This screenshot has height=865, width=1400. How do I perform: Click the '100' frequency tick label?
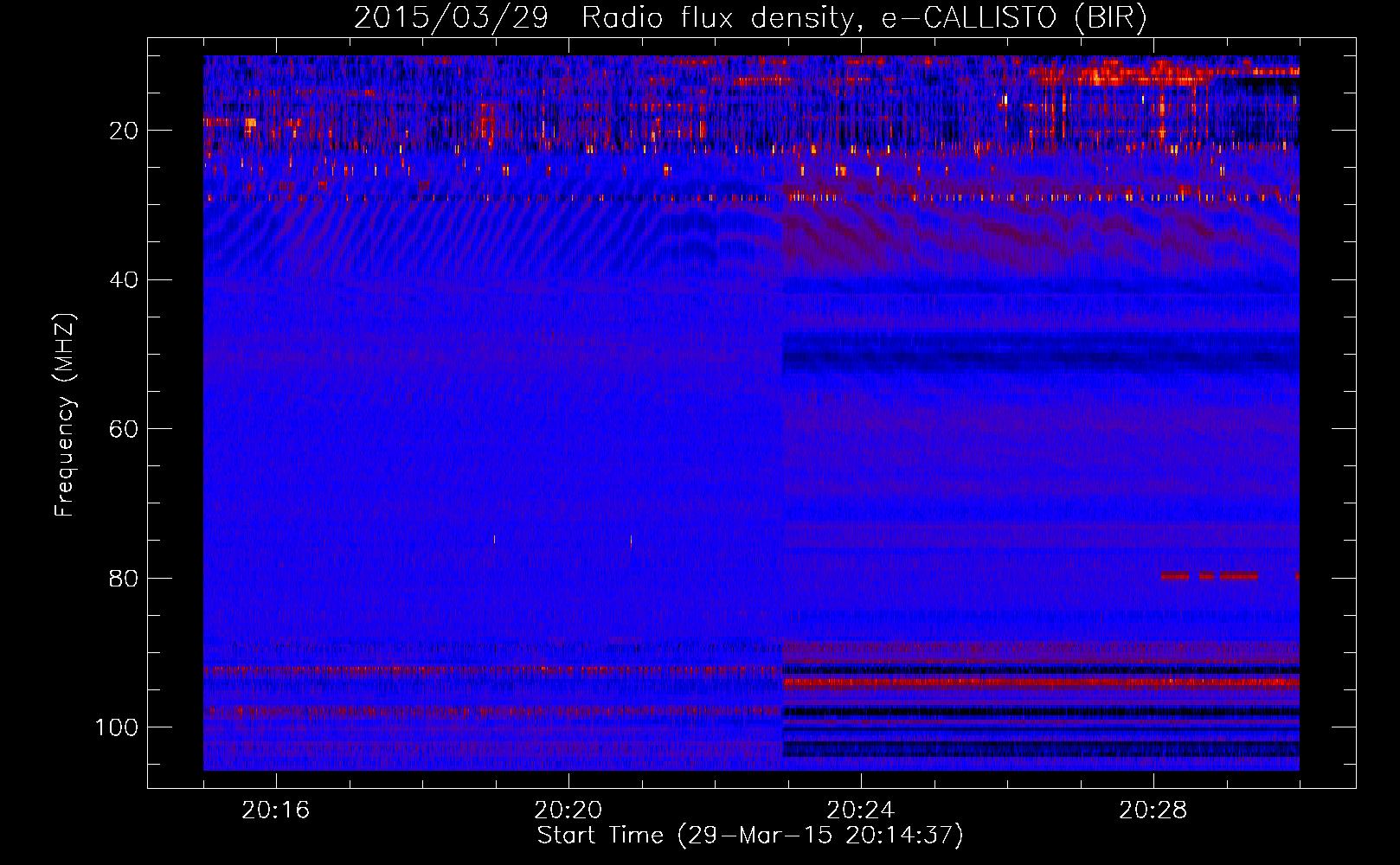117,727
